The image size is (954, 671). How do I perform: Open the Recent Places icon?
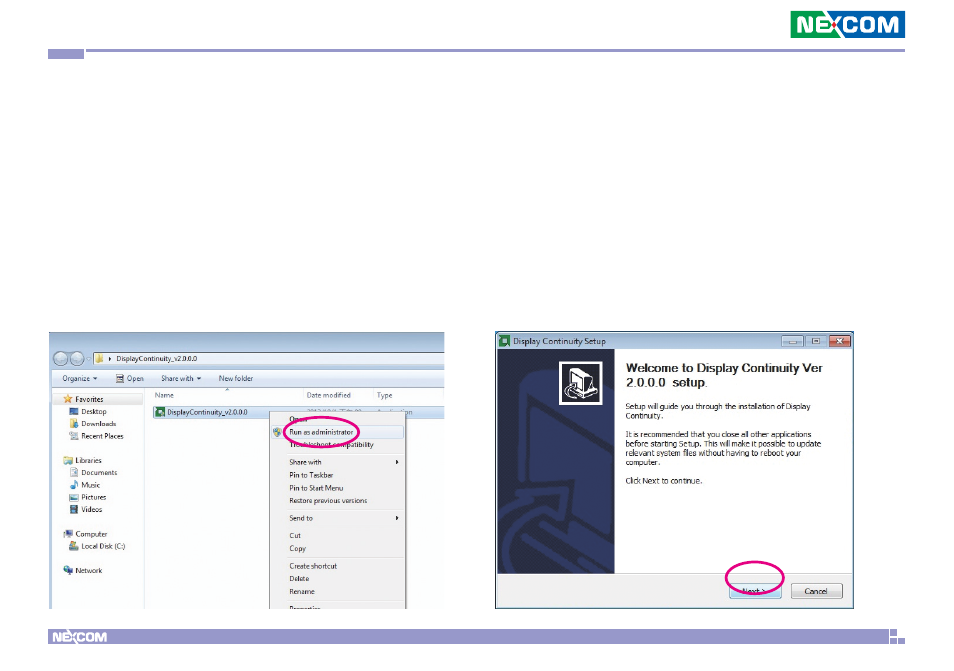[74, 436]
